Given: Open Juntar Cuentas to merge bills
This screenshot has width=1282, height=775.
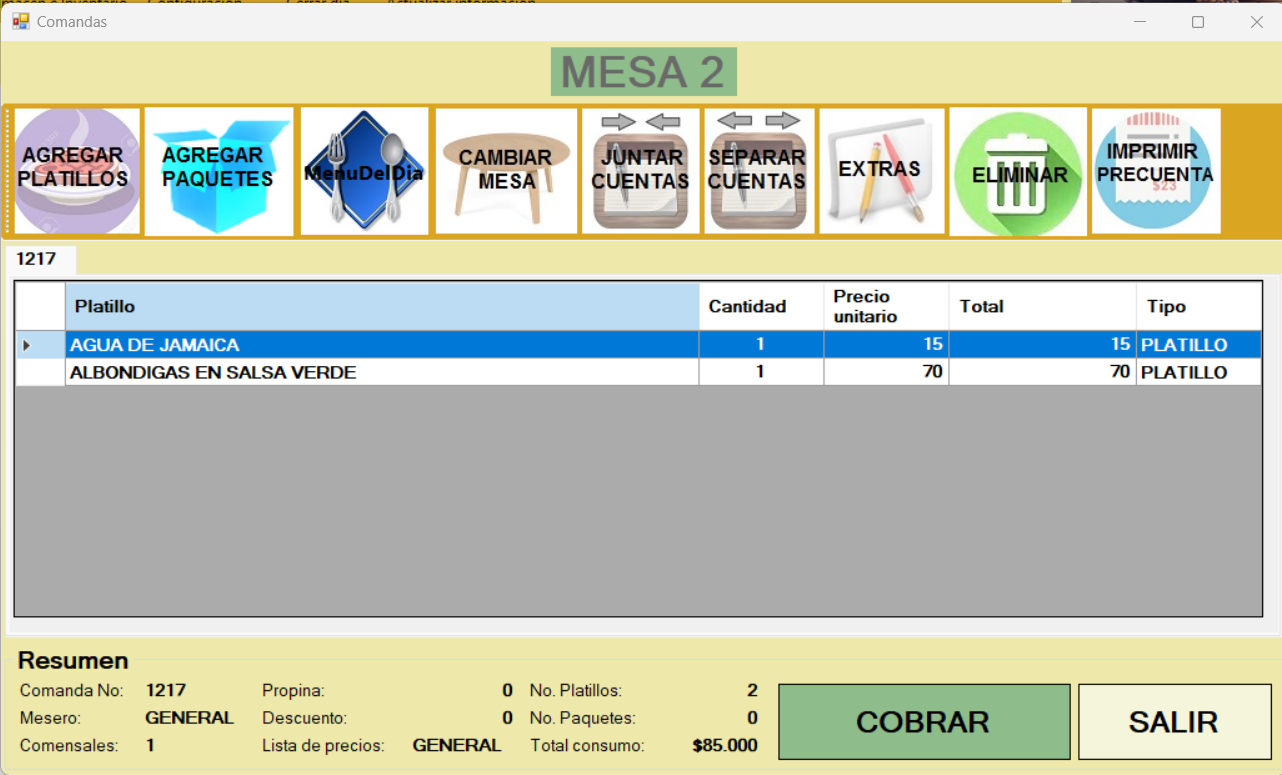Looking at the screenshot, I should pos(640,171).
